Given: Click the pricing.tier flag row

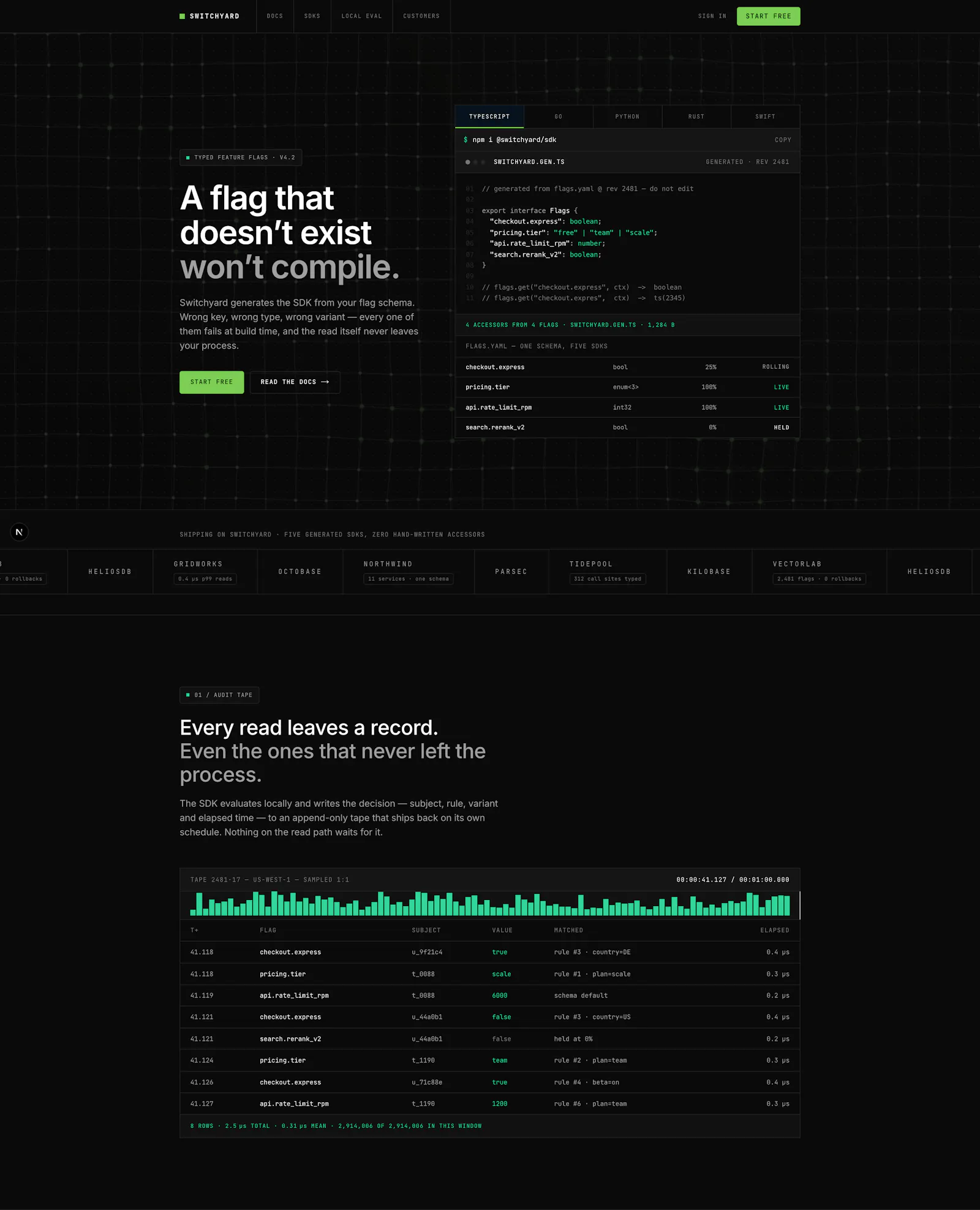Looking at the screenshot, I should [627, 387].
